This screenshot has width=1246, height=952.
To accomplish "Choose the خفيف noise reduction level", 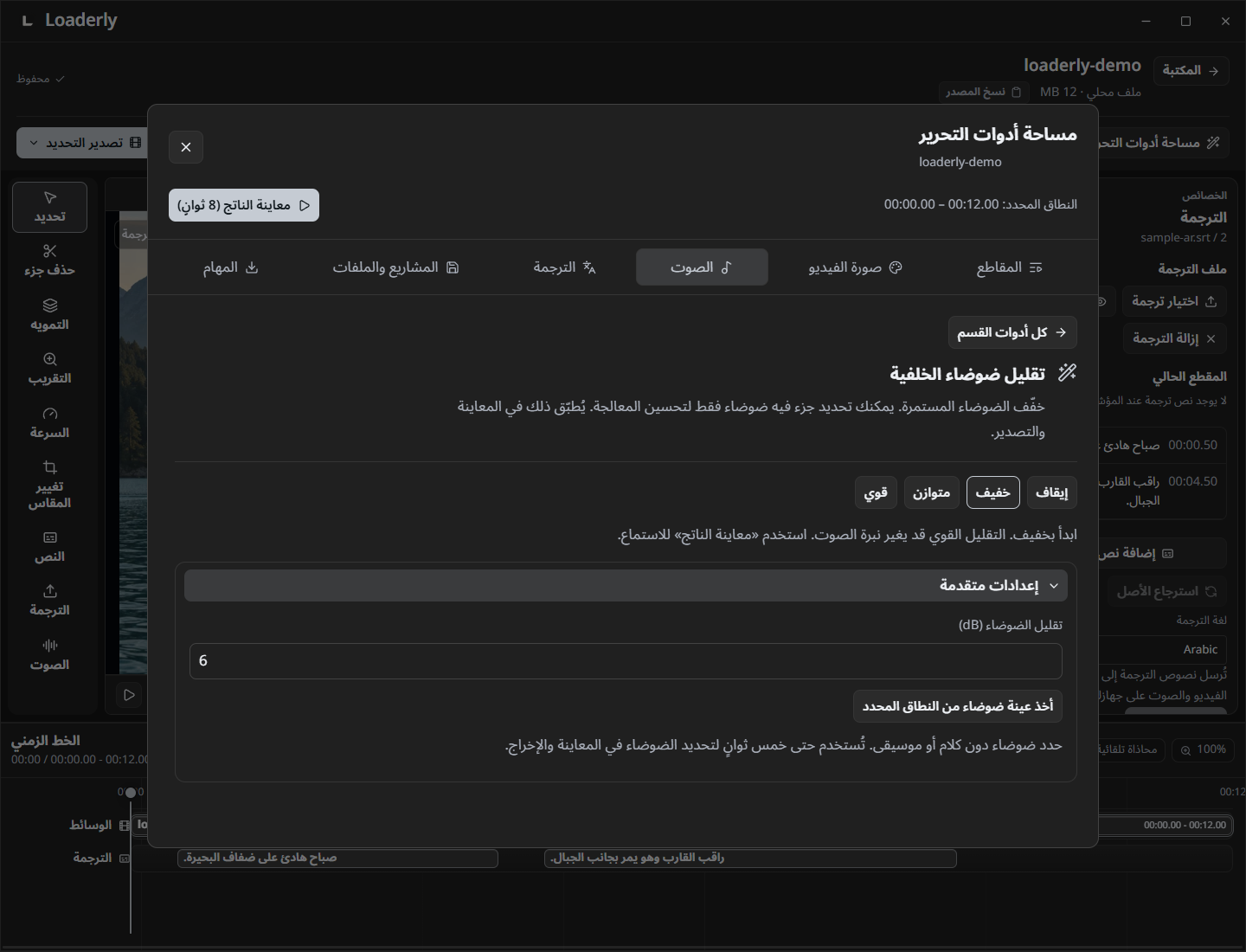I will click(992, 492).
